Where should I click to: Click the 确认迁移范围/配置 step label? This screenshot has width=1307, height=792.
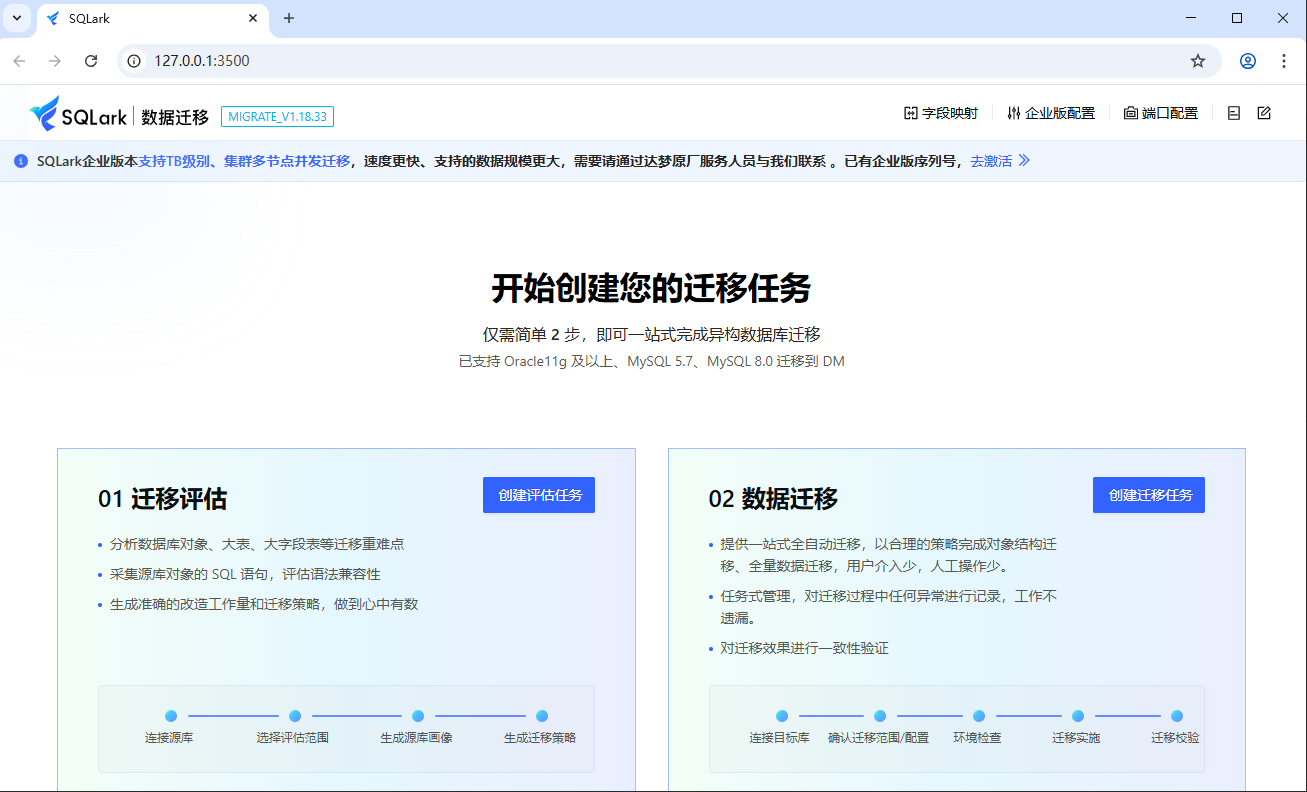click(x=879, y=738)
